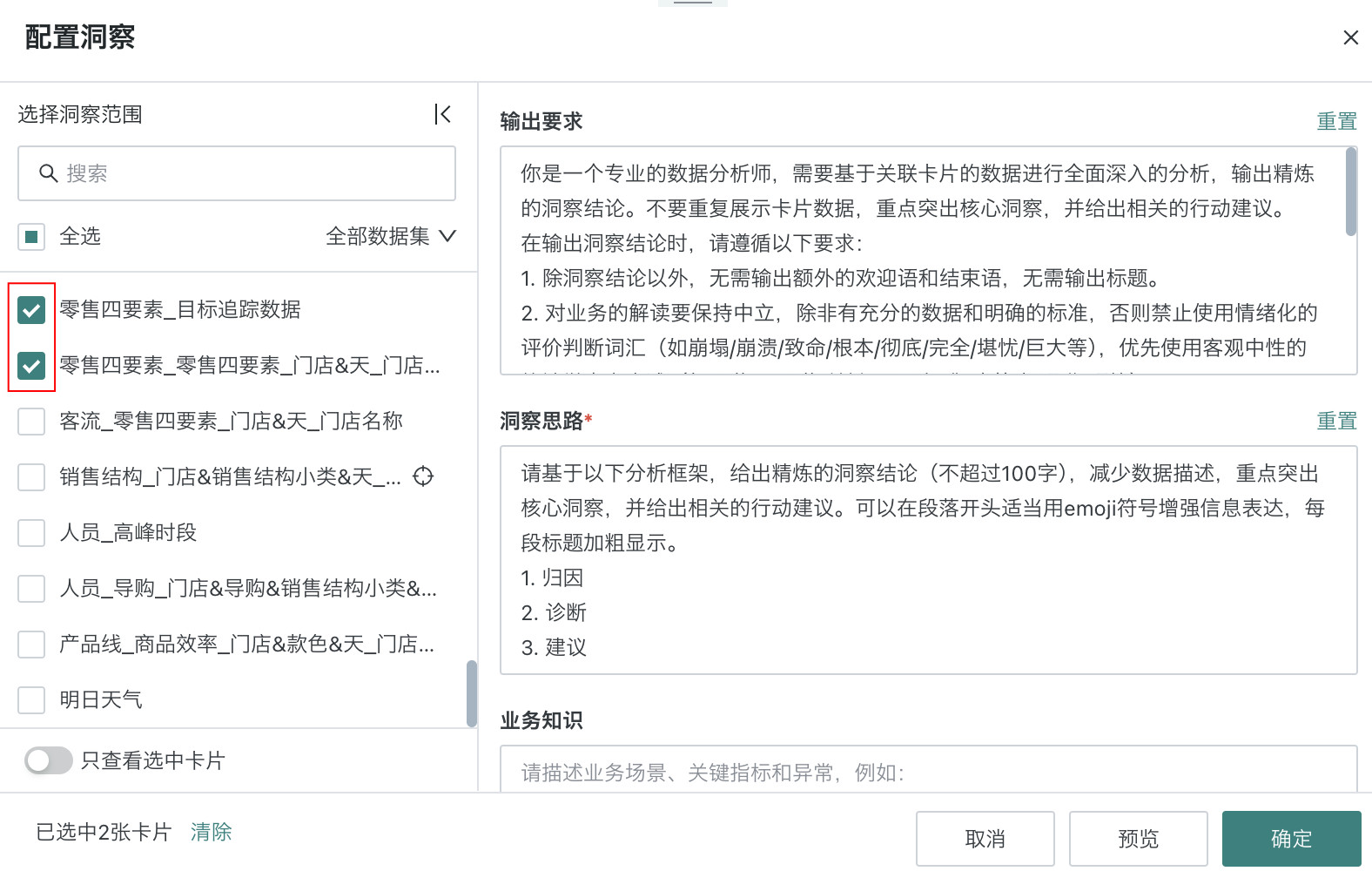The width and height of the screenshot is (1372, 871).
Task: Check the 人员_高峰时段 checkbox
Action: 31,532
